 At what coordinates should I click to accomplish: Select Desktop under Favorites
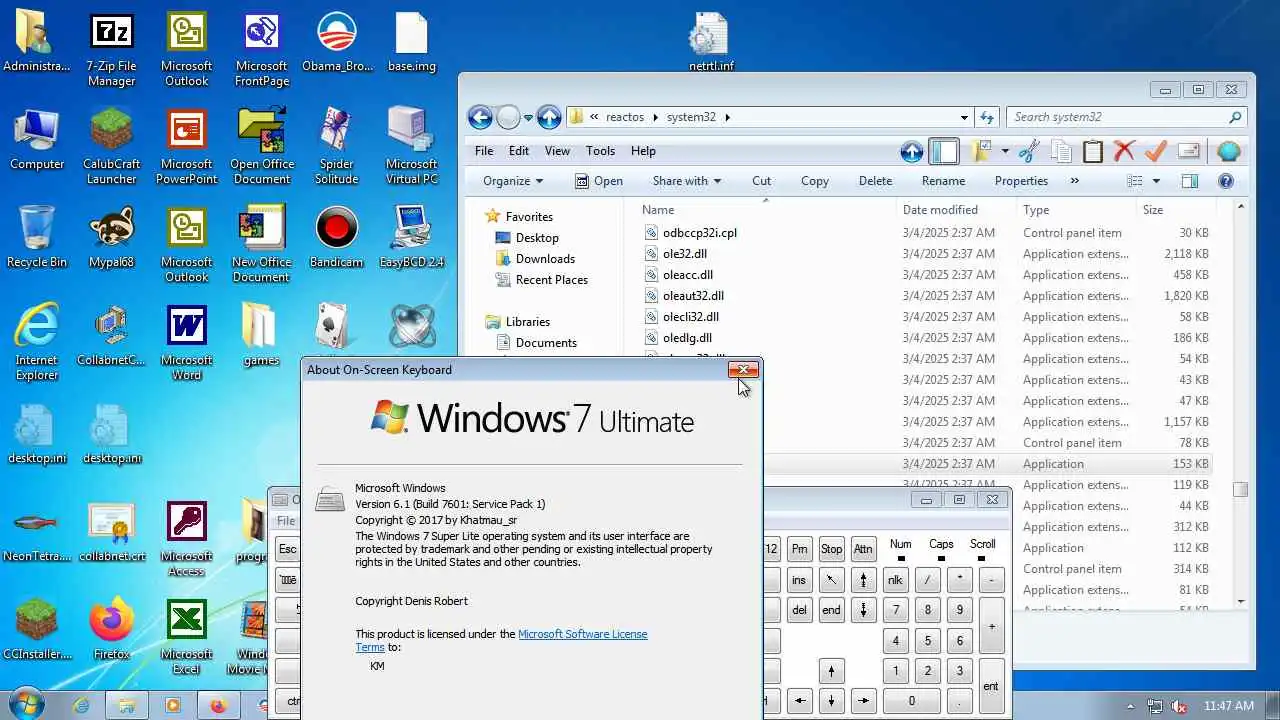[x=537, y=238]
